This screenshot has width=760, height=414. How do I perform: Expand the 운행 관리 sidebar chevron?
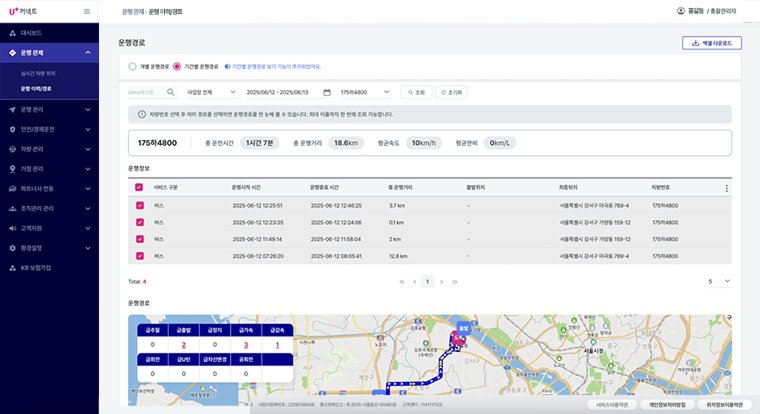[88, 110]
